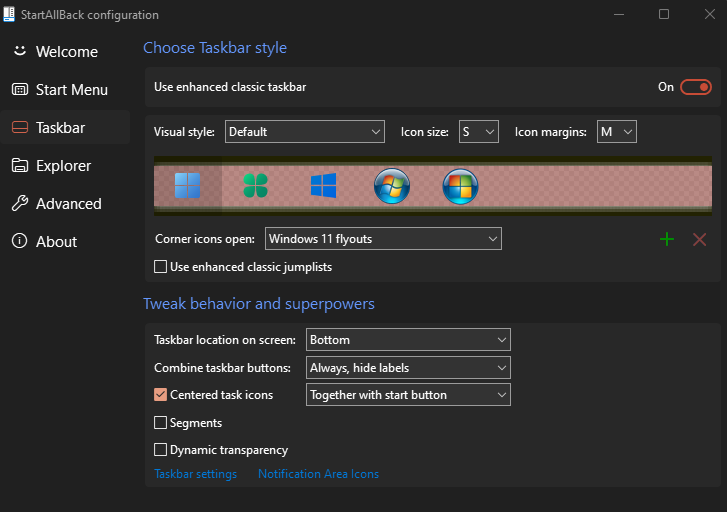
Task: Choose the flat-colored Windows orb start icon
Action: (x=460, y=186)
